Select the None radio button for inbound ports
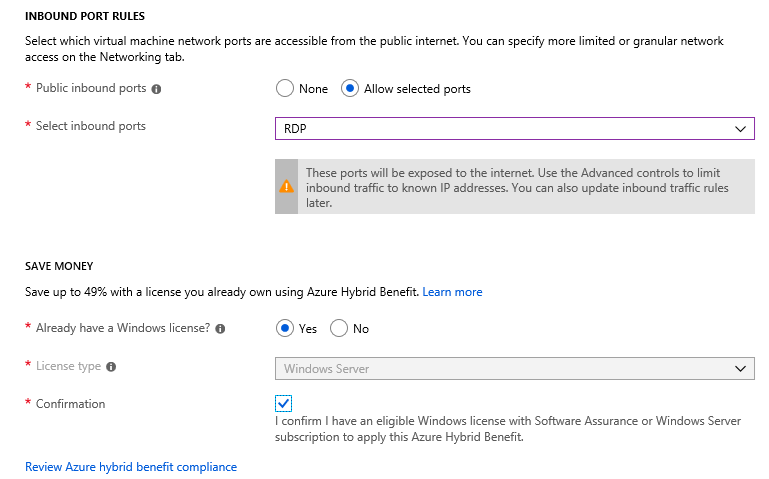The image size is (769, 479). 285,89
